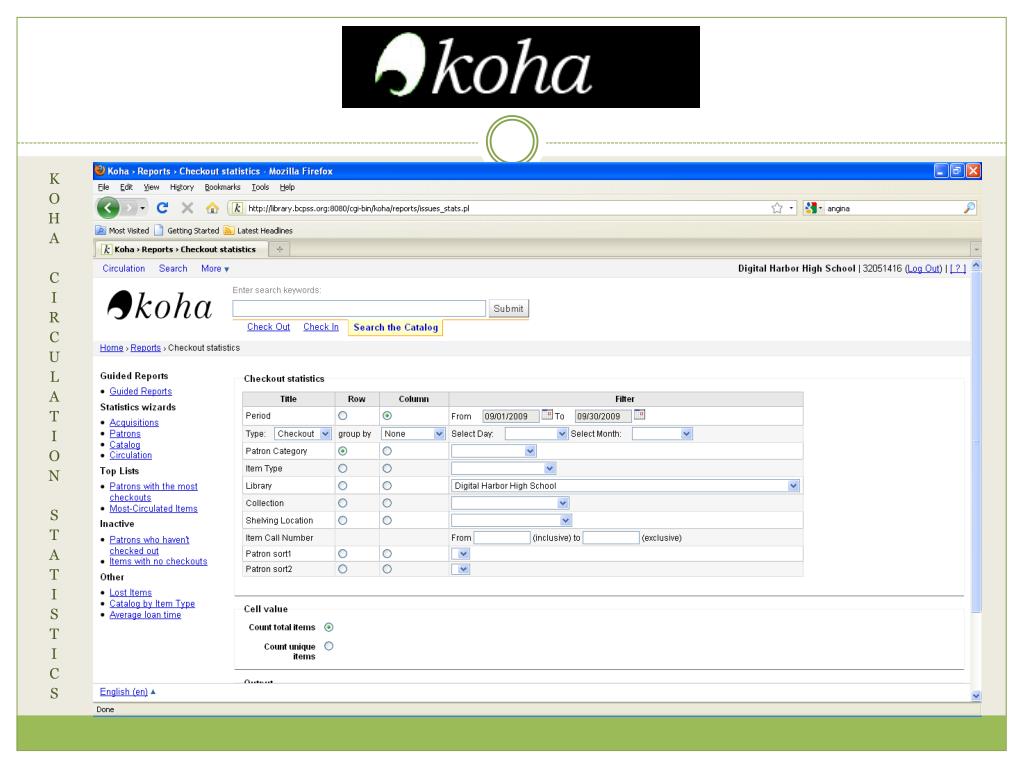The height and width of the screenshot is (768, 1024).
Task: Open Latest Headlines feed bookmark
Action: [x=258, y=231]
